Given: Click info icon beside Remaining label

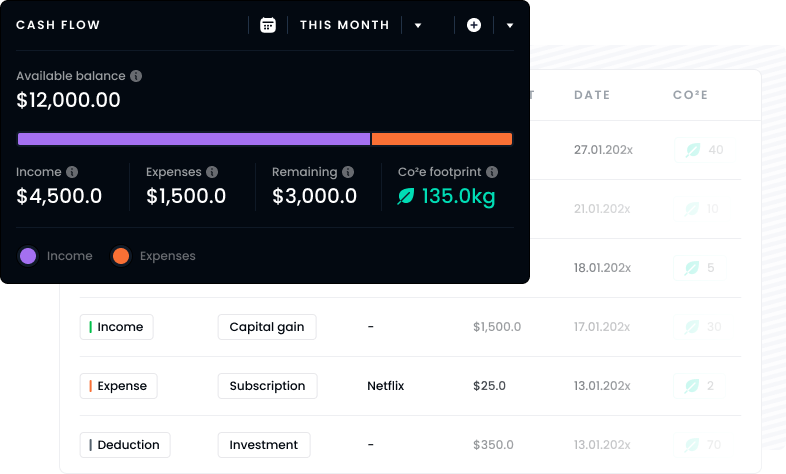Looking at the screenshot, I should pos(347,172).
